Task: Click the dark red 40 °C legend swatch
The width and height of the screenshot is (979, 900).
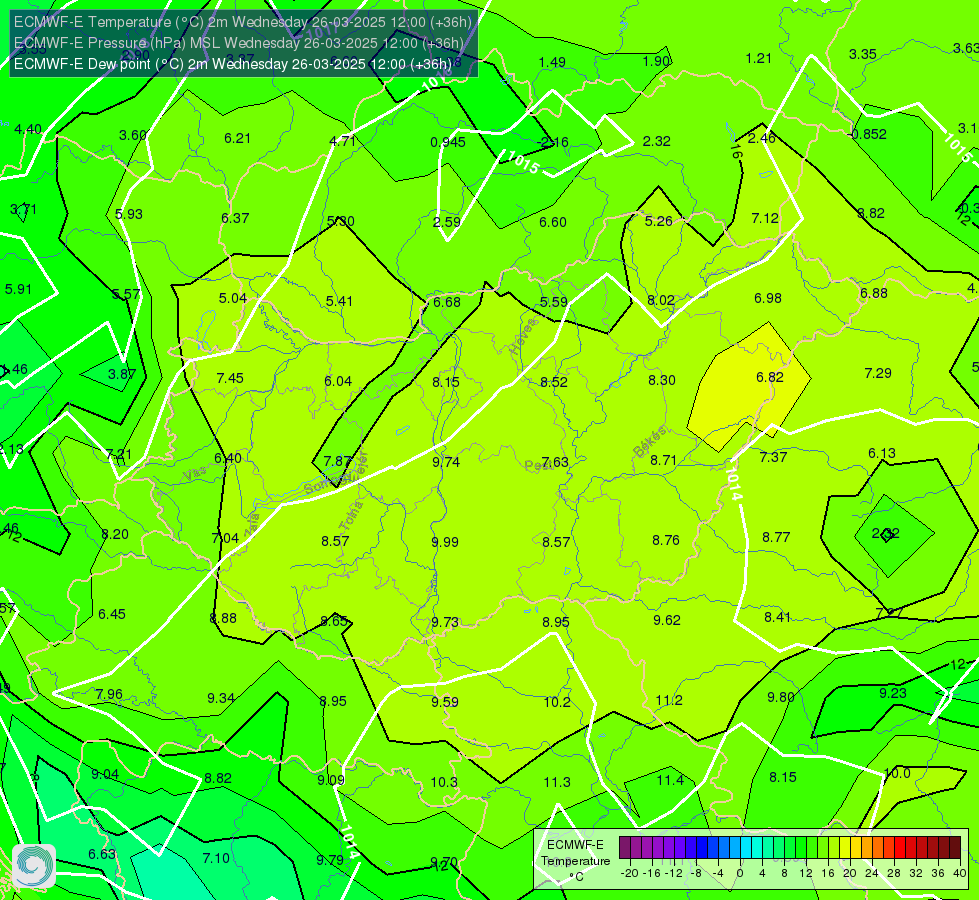Action: pyautogui.click(x=955, y=848)
